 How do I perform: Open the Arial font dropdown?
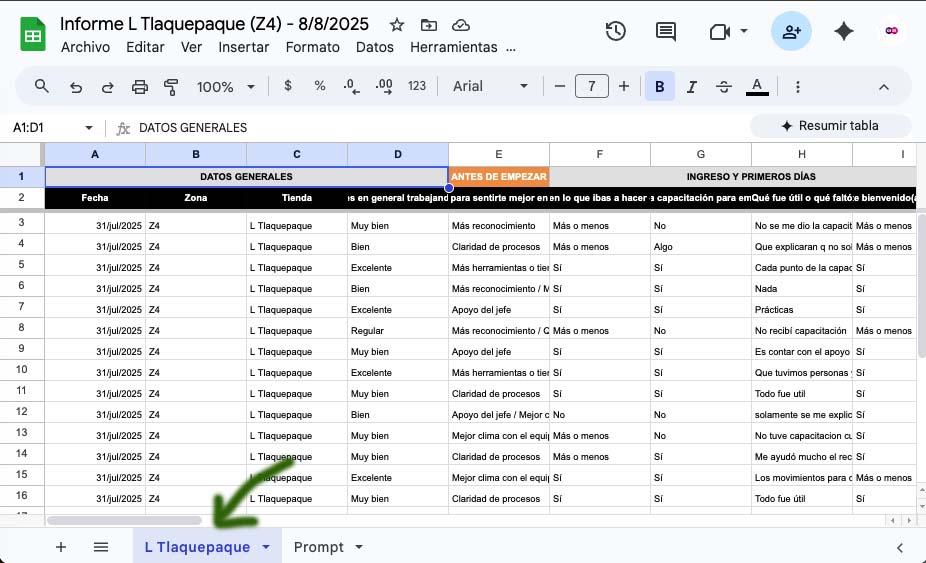(490, 87)
